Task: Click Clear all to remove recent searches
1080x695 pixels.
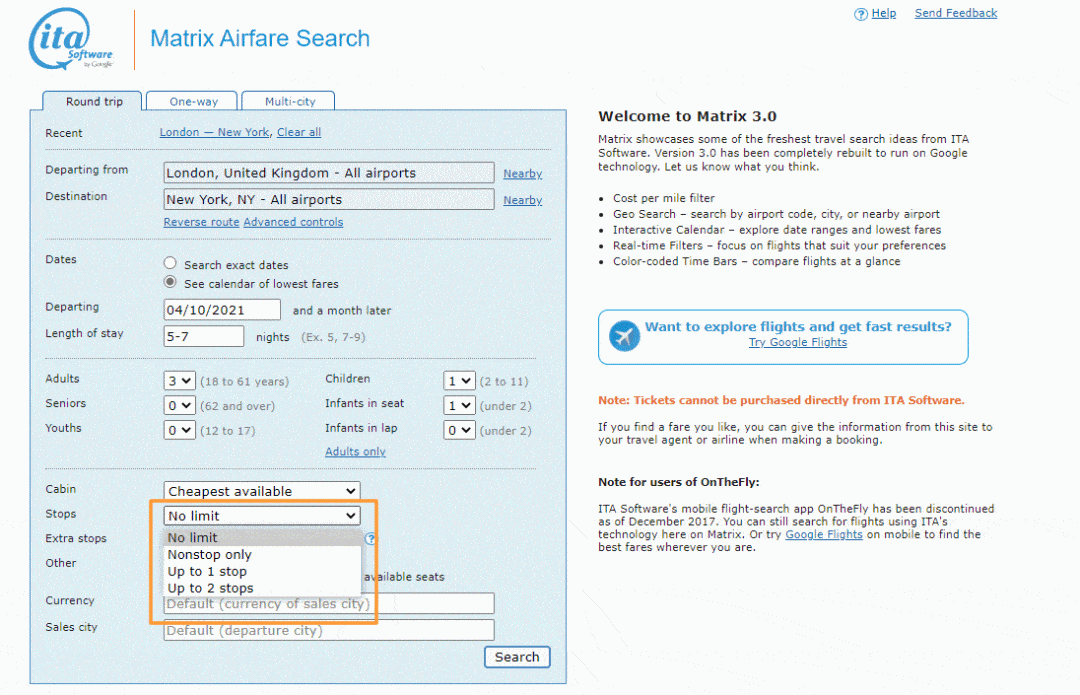Action: click(298, 131)
